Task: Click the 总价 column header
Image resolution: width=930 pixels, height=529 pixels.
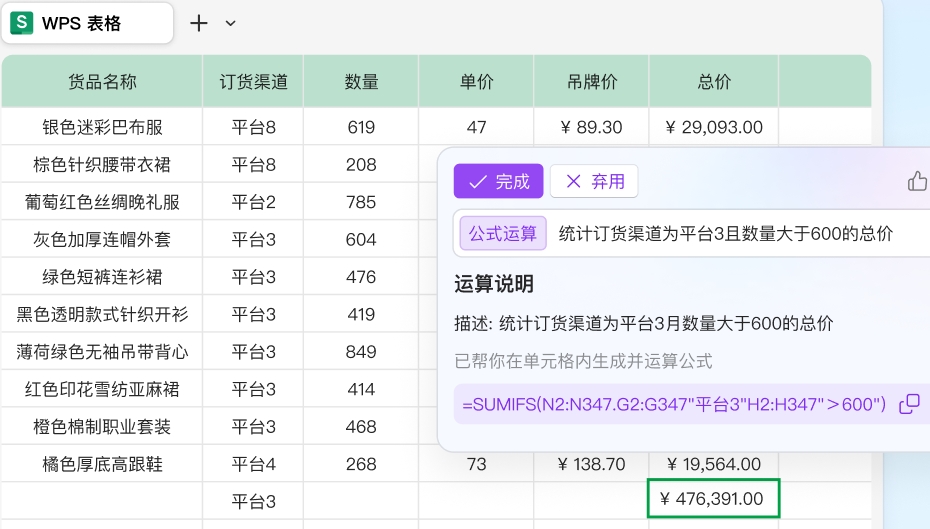Action: (x=714, y=82)
